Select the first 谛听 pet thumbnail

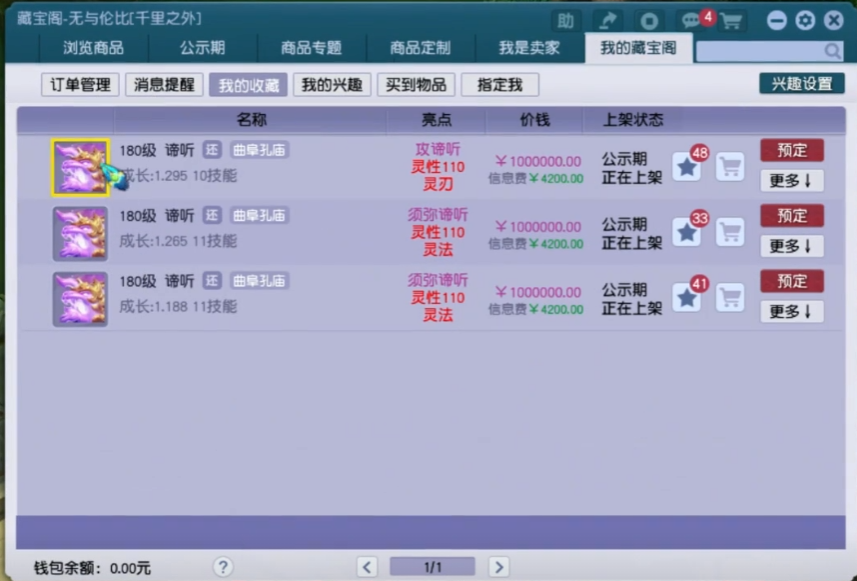pyautogui.click(x=80, y=168)
